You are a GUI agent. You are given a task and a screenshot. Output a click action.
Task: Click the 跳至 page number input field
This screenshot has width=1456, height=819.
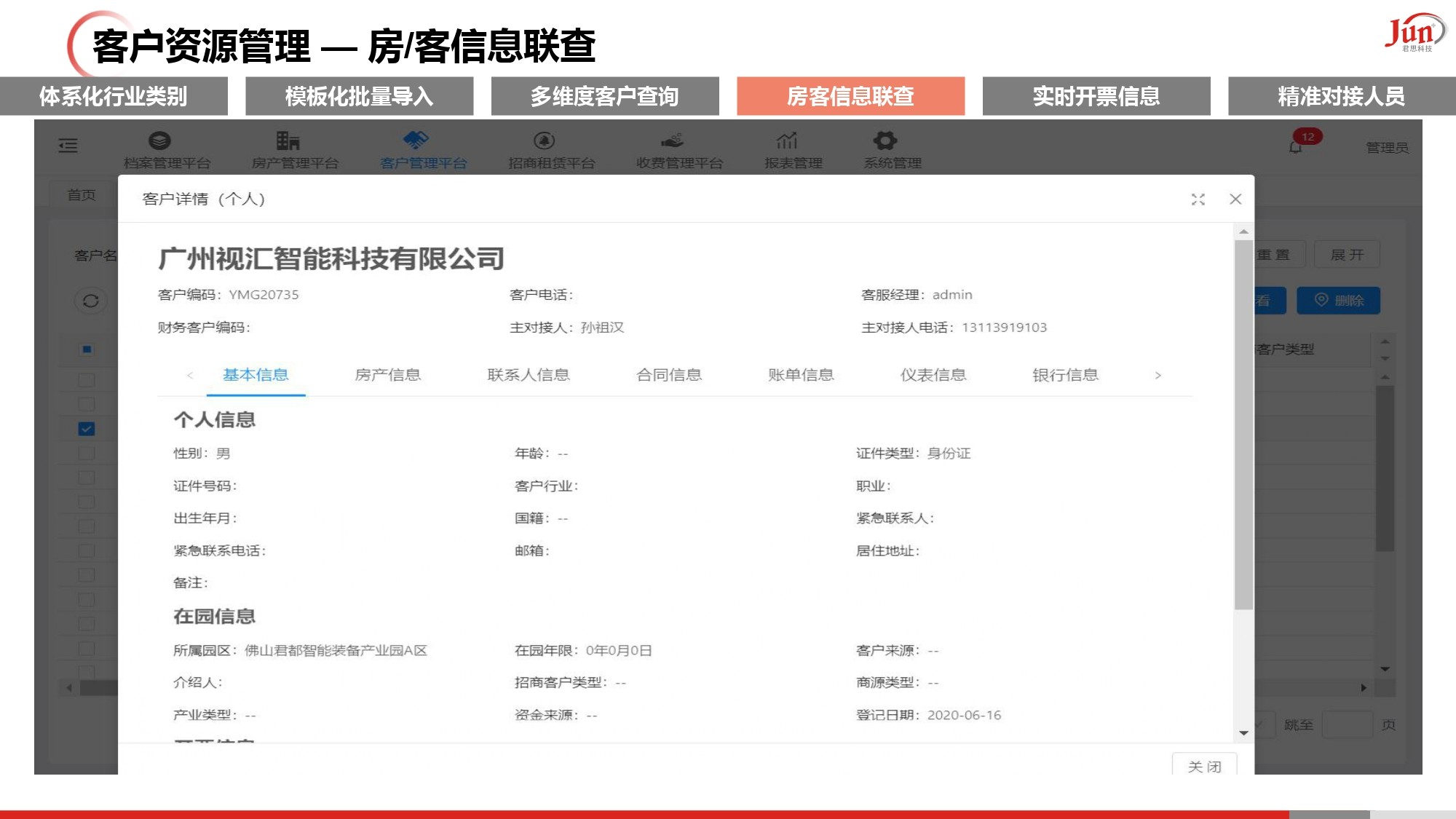coord(1347,725)
